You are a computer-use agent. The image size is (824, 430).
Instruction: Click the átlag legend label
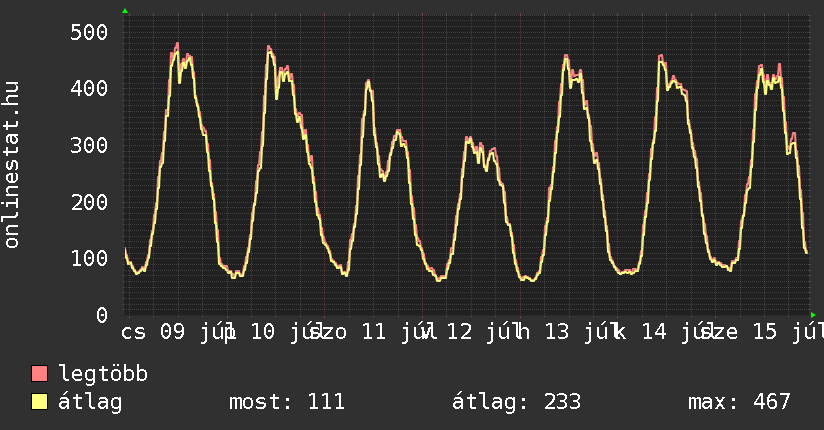click(90, 402)
